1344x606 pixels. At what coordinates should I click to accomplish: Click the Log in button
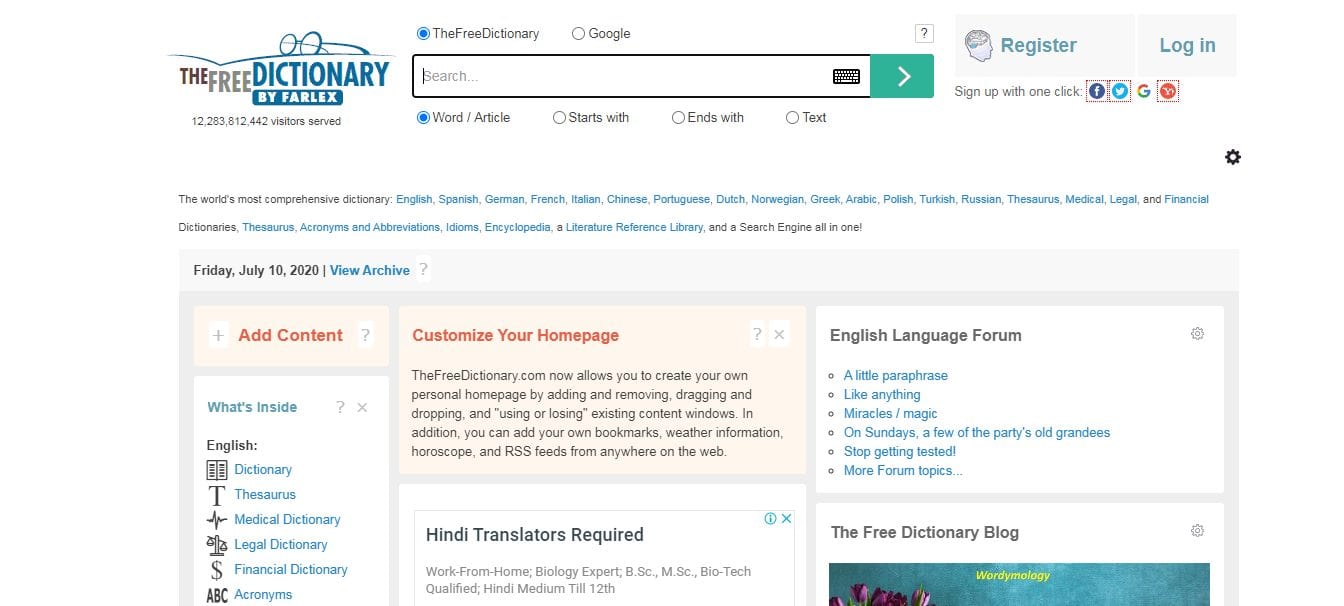pos(1187,45)
